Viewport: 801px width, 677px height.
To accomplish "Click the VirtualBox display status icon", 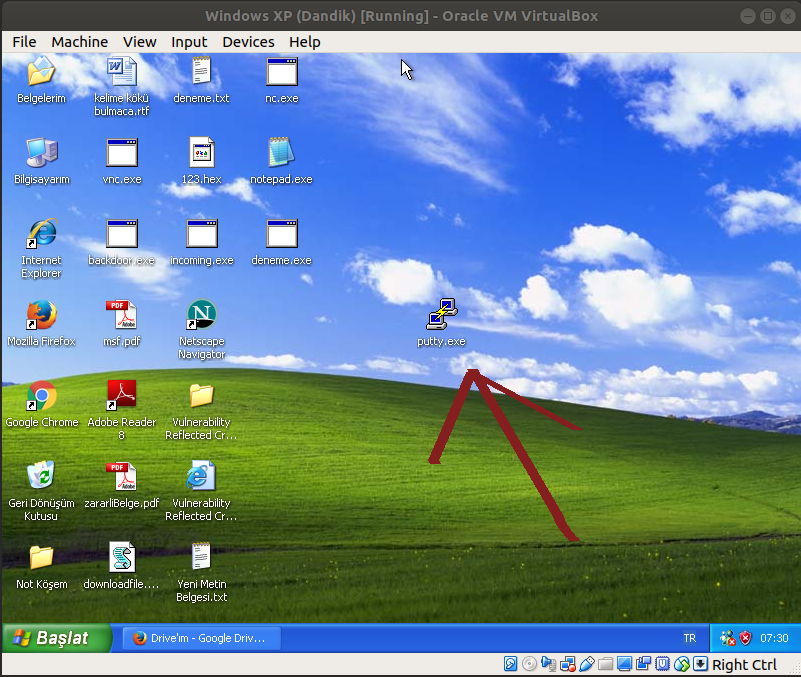I will click(624, 664).
